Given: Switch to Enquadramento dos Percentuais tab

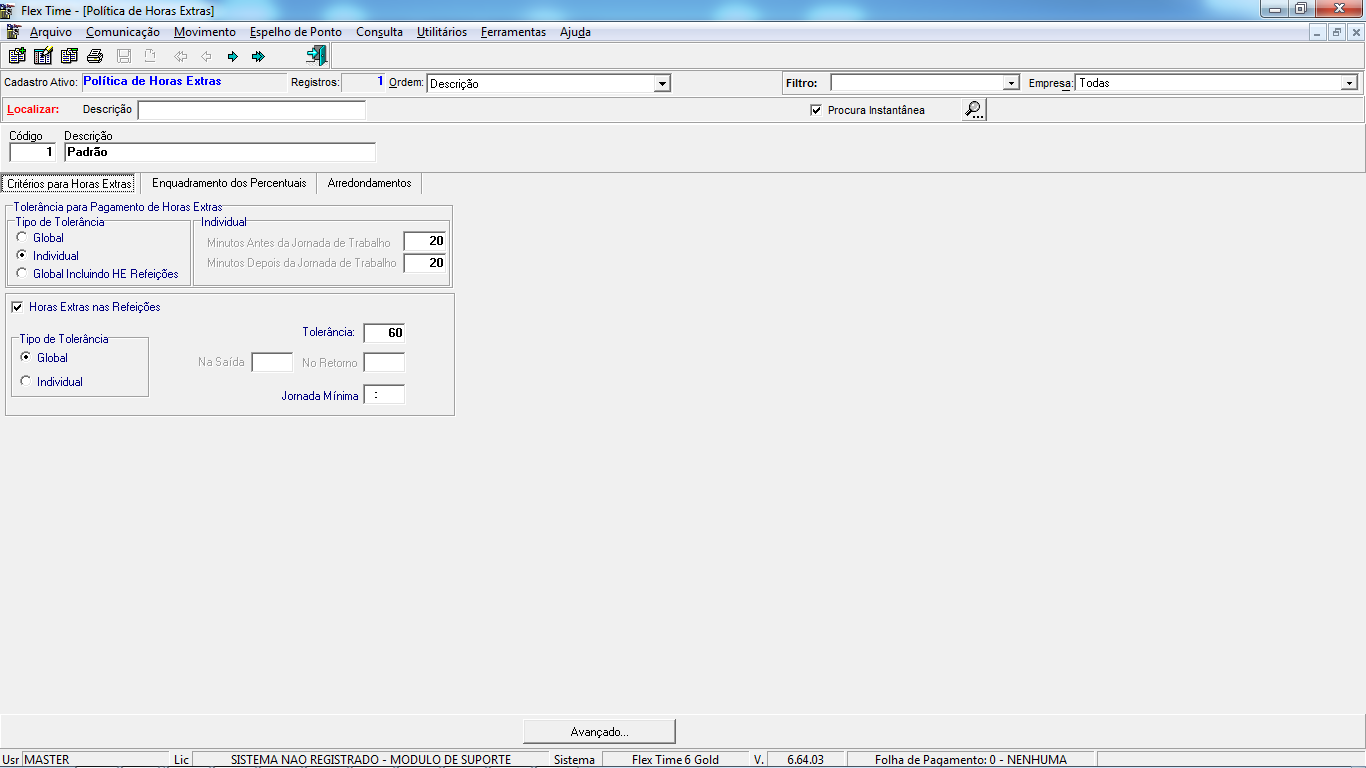Looking at the screenshot, I should tap(229, 184).
